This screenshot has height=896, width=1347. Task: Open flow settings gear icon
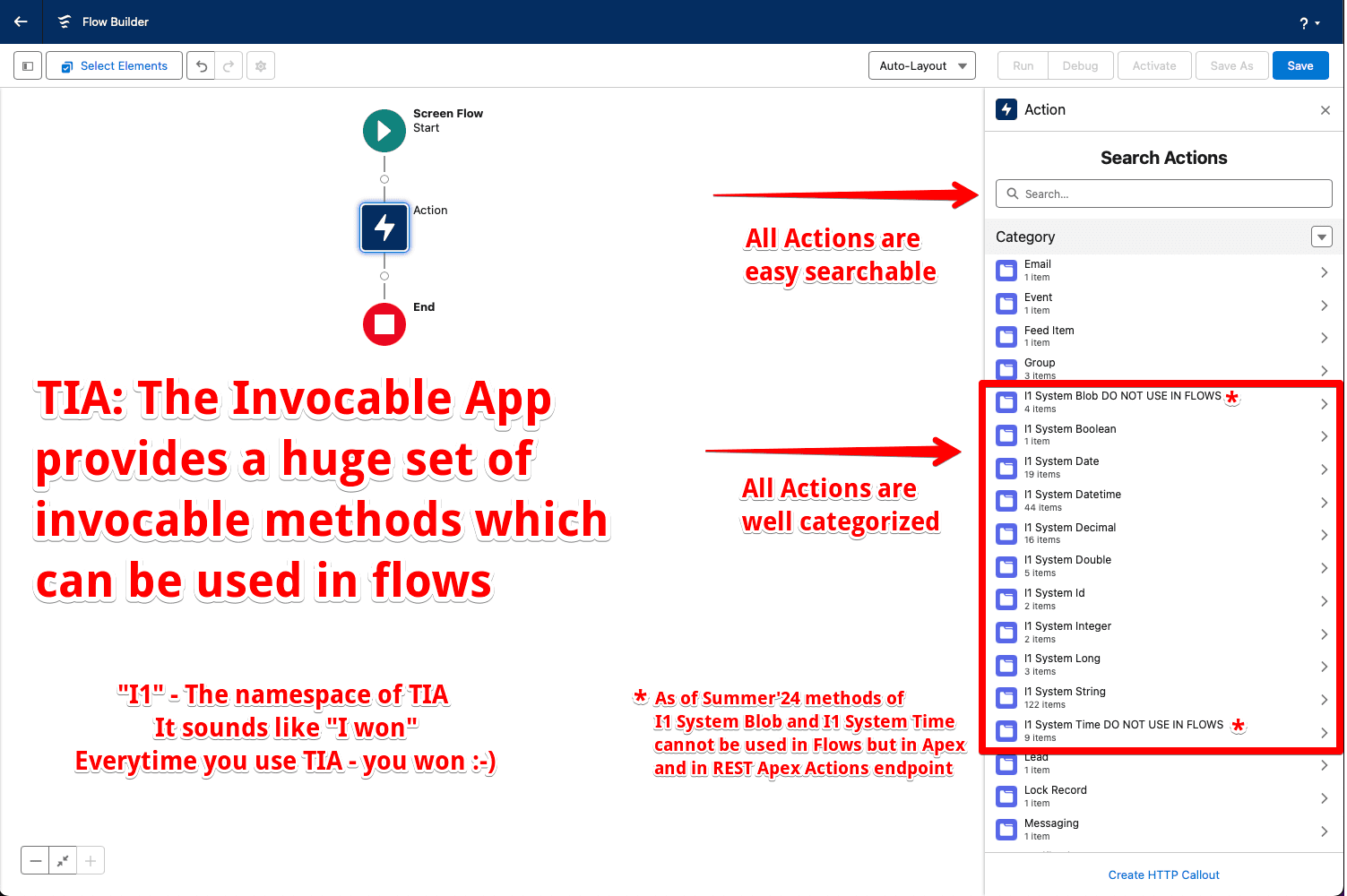(261, 65)
